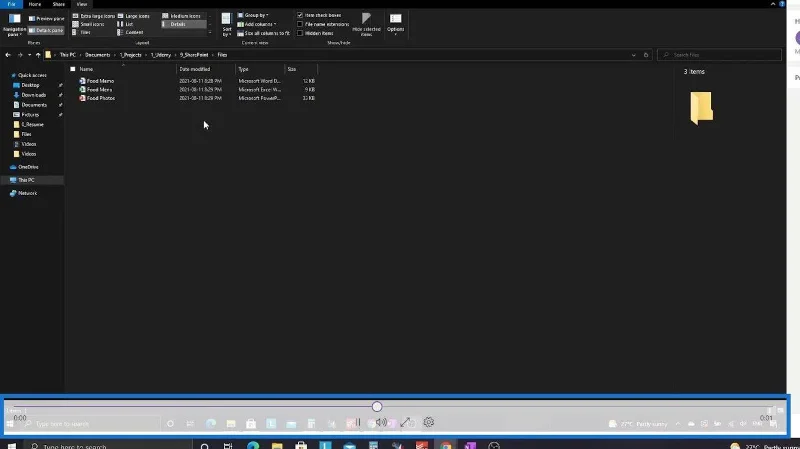Enable Hidden items checkbox

(300, 33)
